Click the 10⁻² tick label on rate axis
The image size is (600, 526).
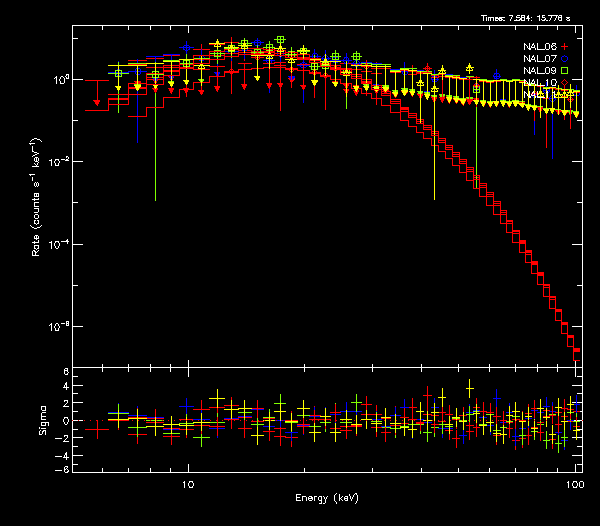click(x=59, y=162)
